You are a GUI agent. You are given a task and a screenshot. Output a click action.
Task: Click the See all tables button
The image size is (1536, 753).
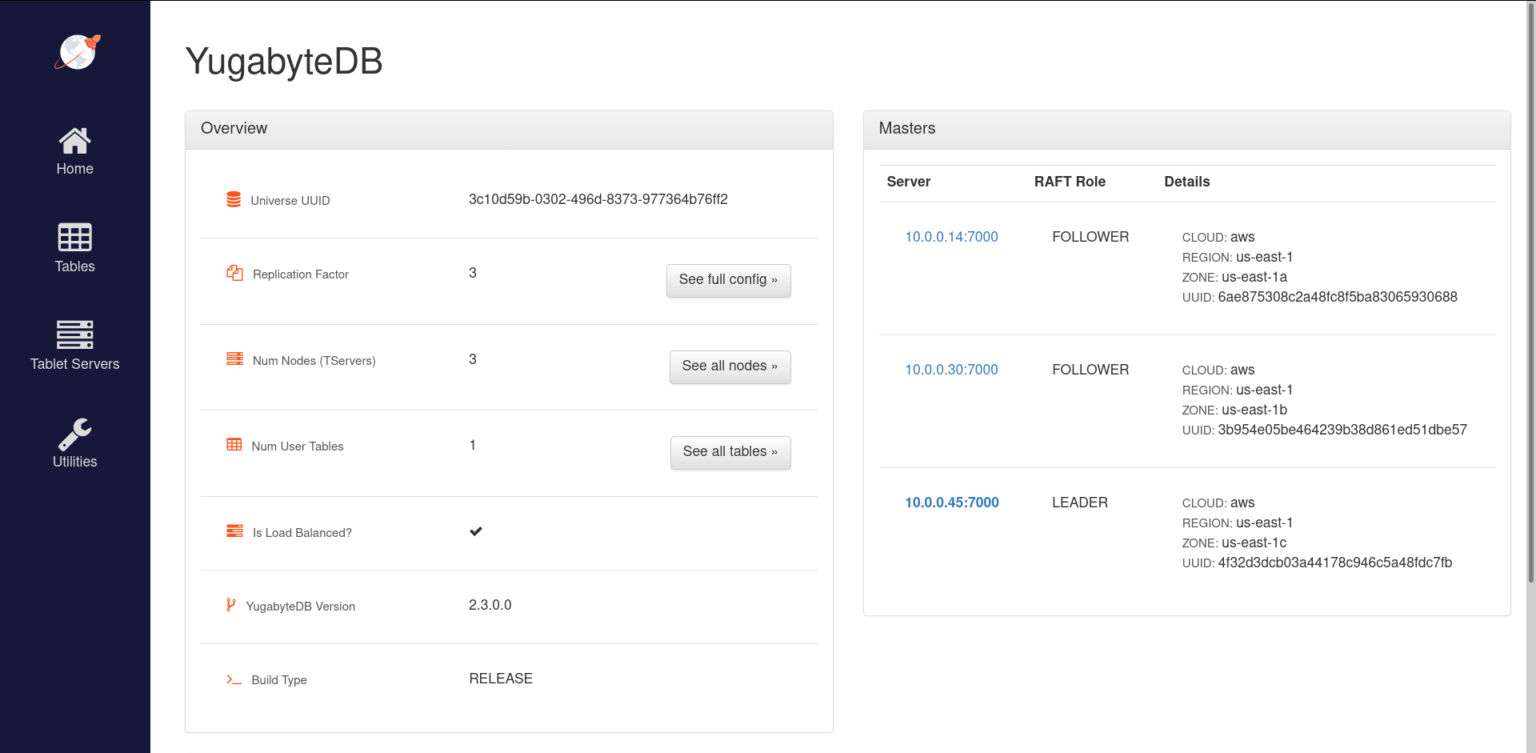click(731, 452)
